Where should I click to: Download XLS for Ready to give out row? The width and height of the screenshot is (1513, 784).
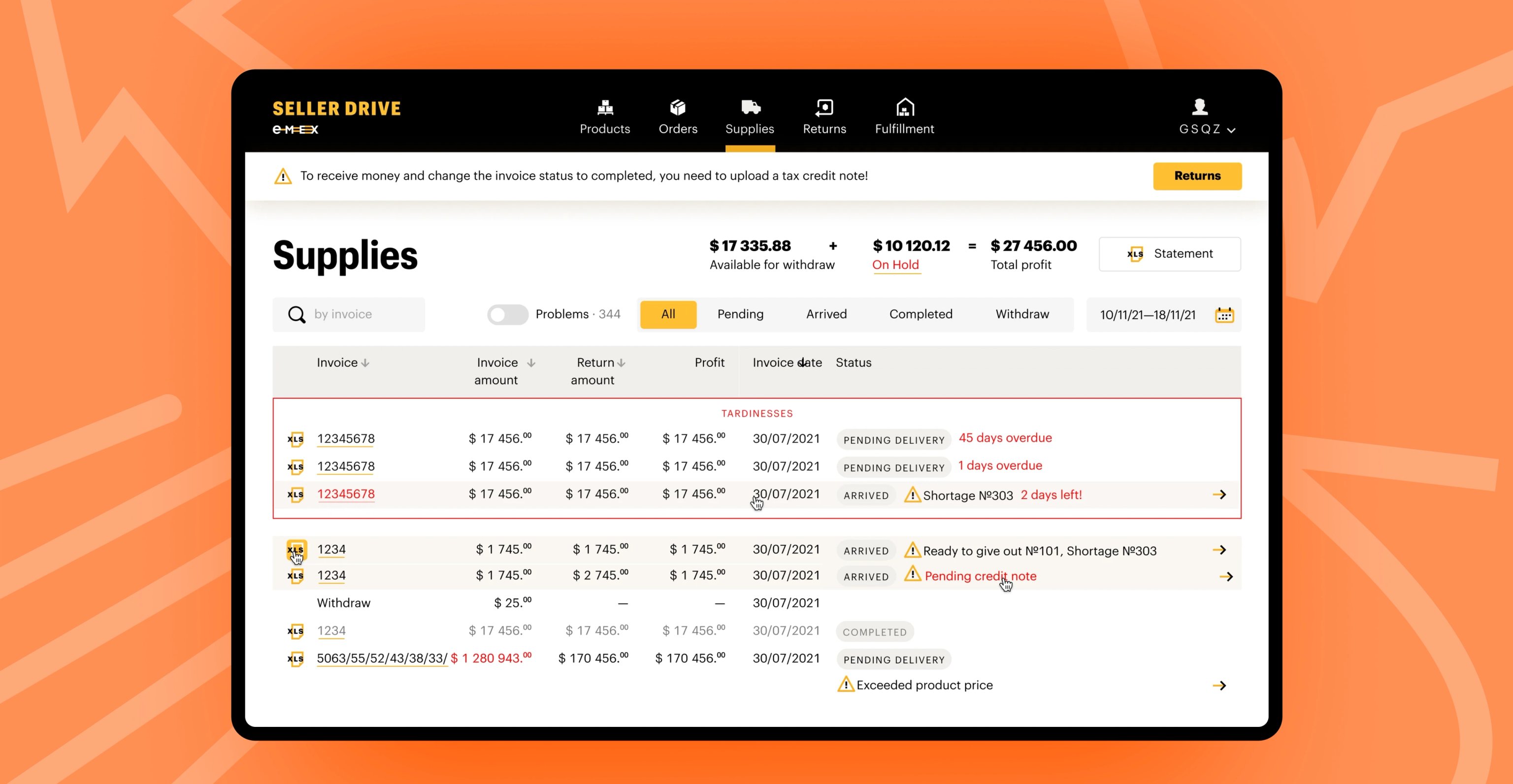pos(296,550)
